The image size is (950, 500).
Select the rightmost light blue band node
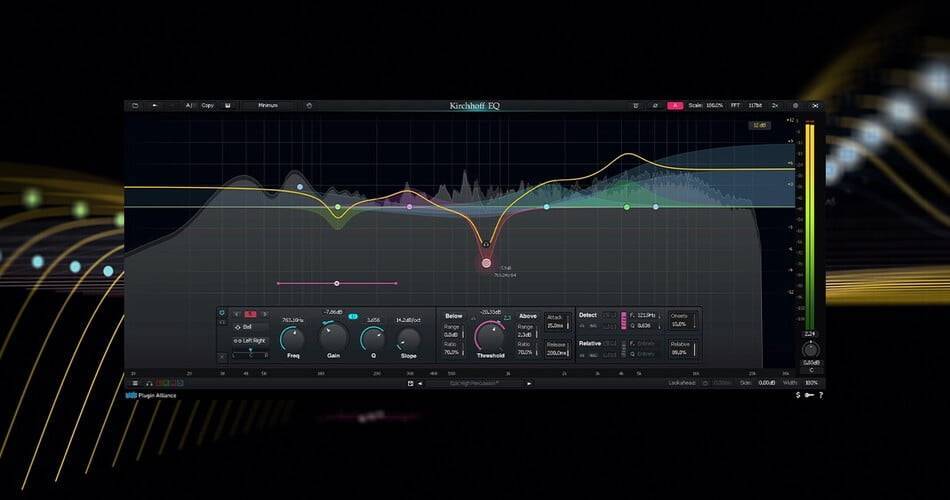tap(656, 207)
